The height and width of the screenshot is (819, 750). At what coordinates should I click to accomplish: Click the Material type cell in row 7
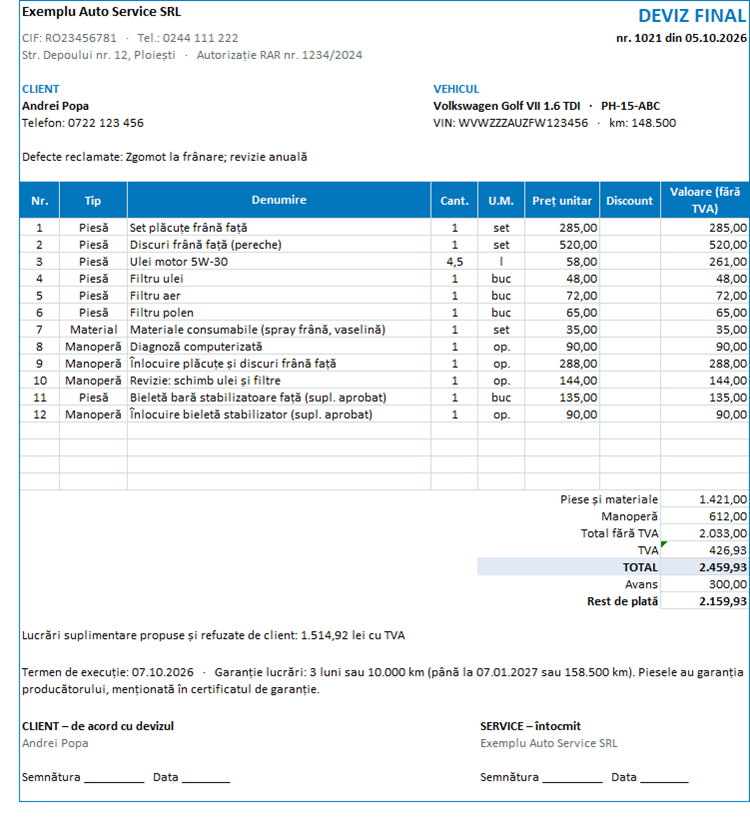[x=93, y=330]
